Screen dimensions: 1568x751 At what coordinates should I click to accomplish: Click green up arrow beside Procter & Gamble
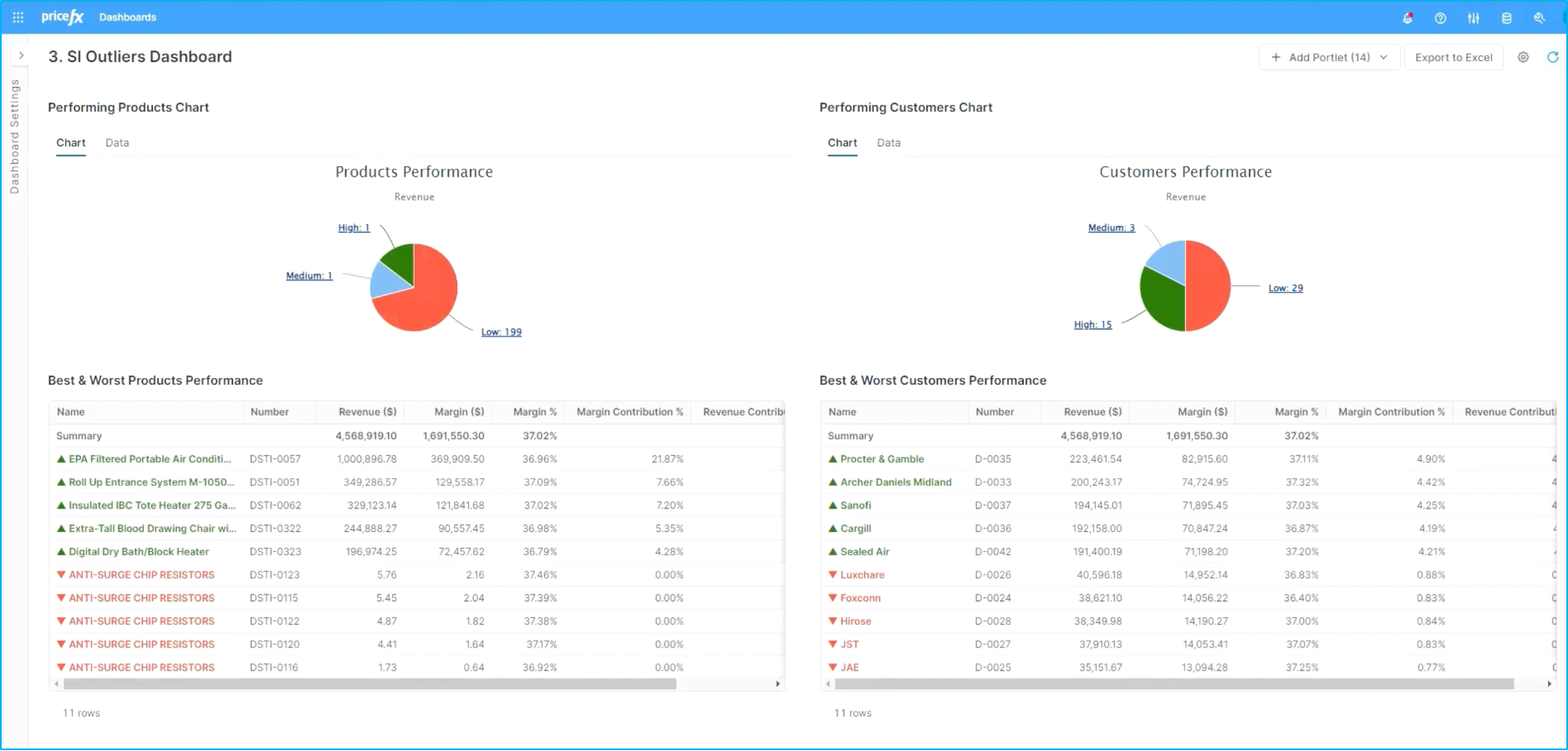click(x=832, y=459)
